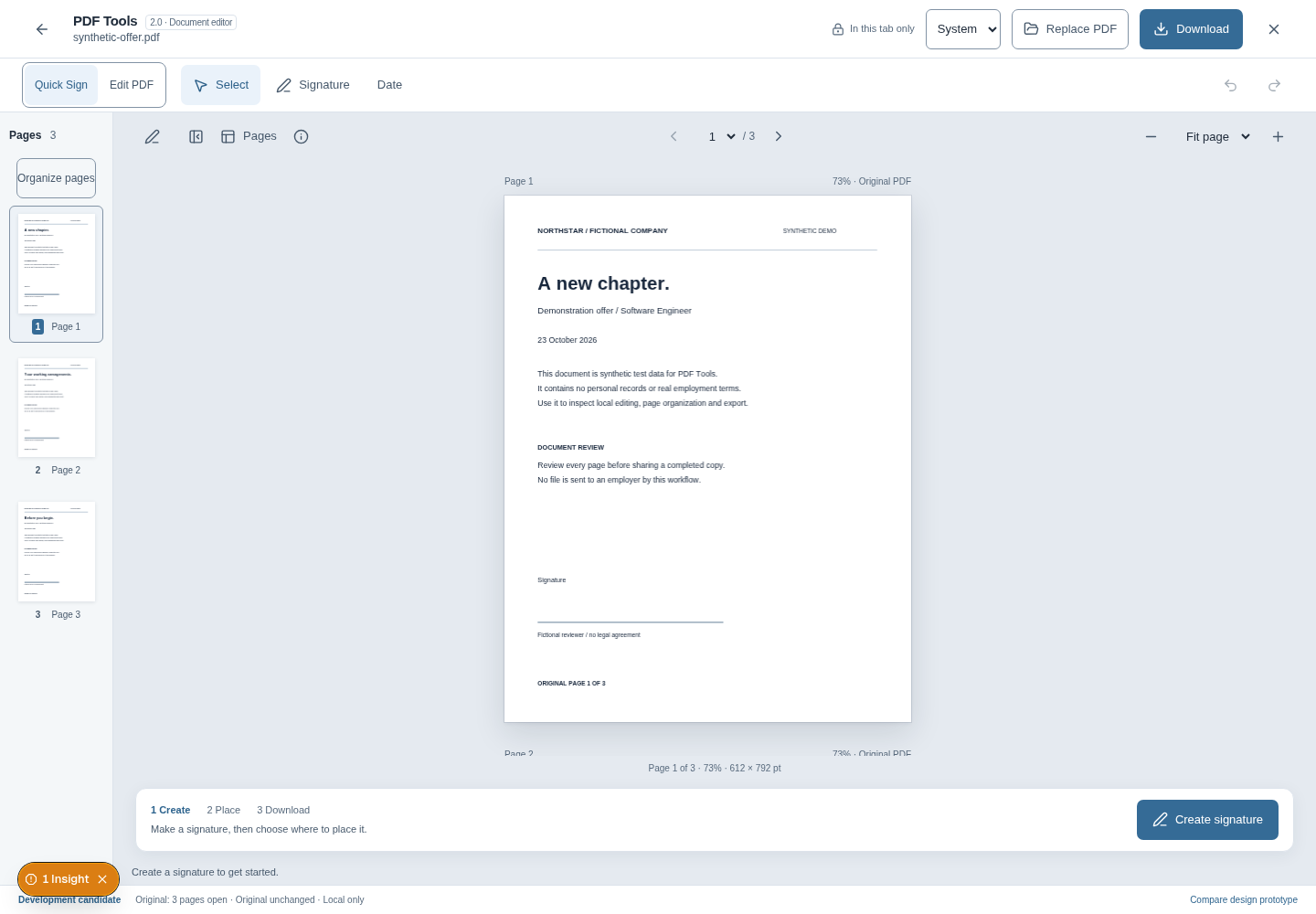
Task: Go to previous page arrow
Action: tap(674, 136)
